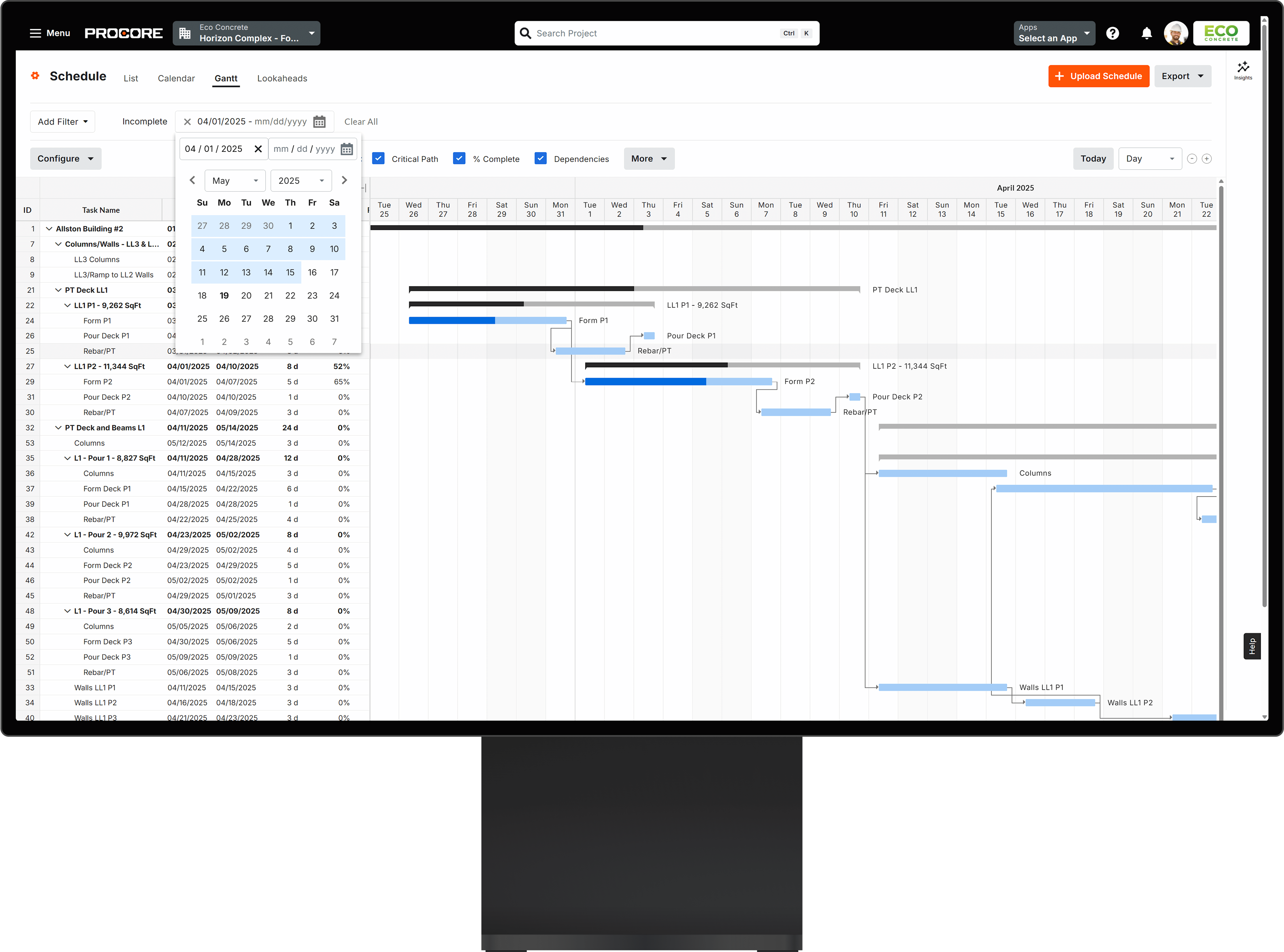Open the calendar icon in the date filter

pyautogui.click(x=319, y=121)
